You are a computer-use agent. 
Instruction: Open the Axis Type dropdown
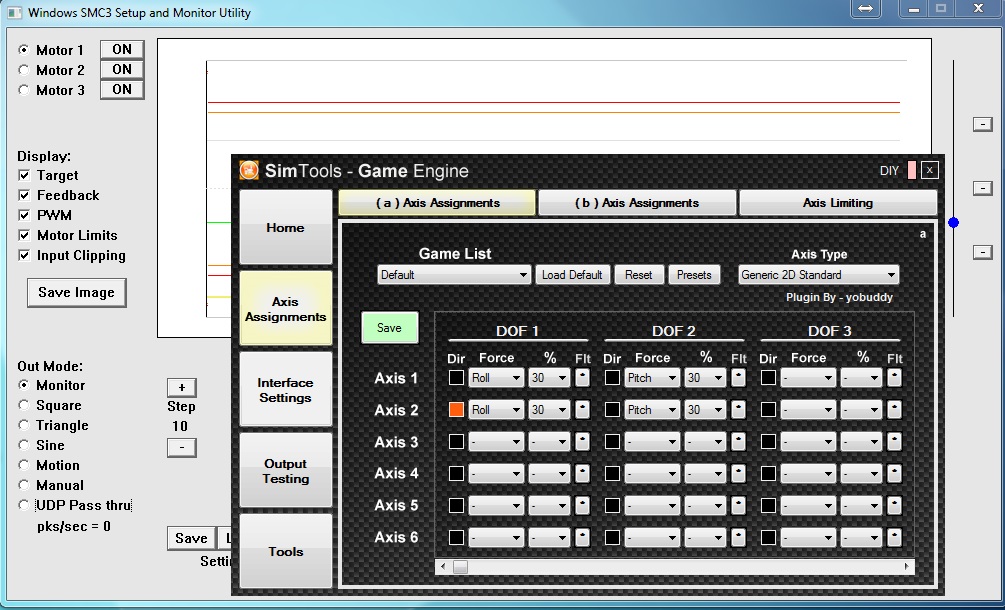pos(818,275)
